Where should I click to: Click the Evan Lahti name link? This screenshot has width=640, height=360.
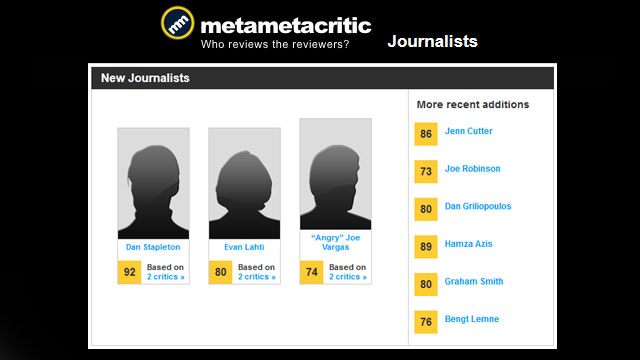pyautogui.click(x=244, y=247)
